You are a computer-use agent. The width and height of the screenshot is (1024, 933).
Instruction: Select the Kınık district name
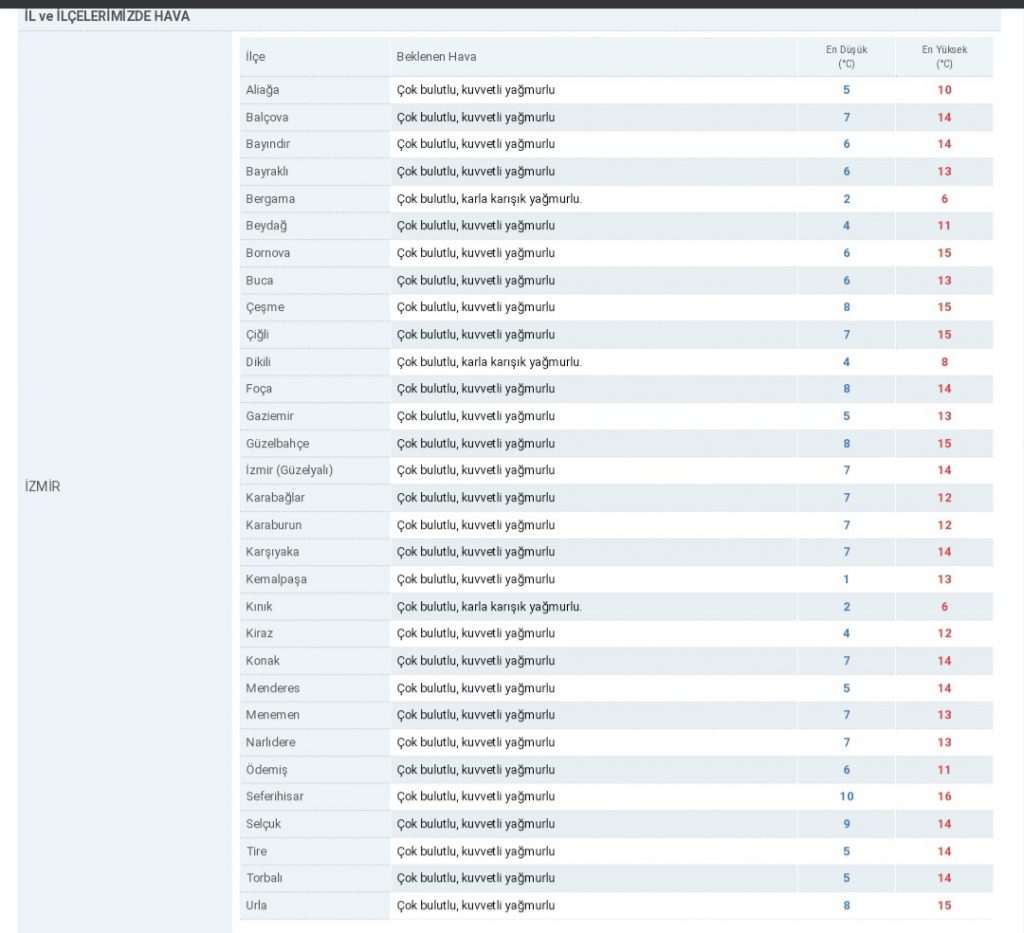(259, 607)
